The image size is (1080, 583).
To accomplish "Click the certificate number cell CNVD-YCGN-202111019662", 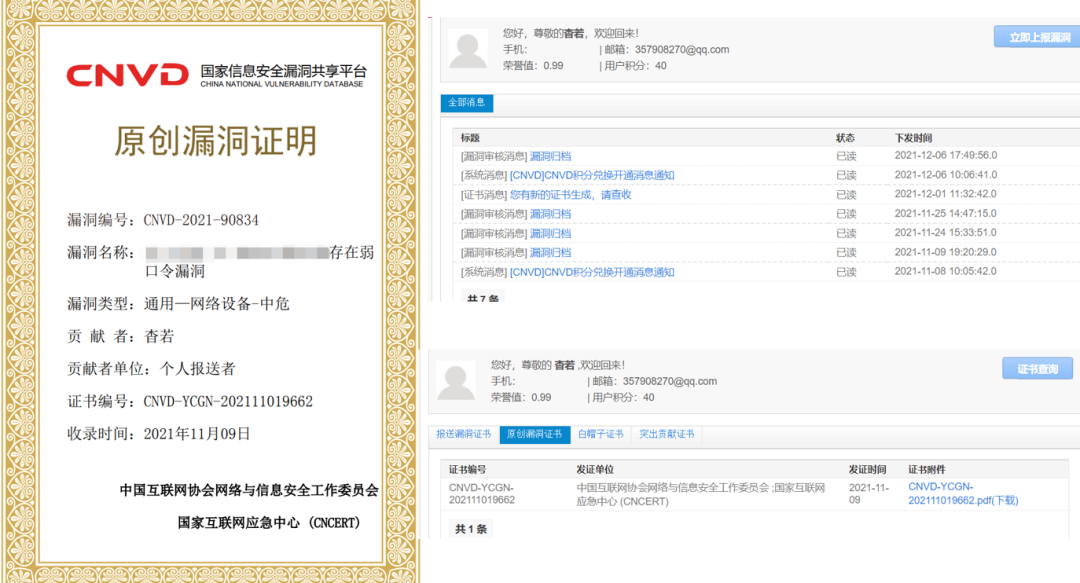I will [481, 493].
